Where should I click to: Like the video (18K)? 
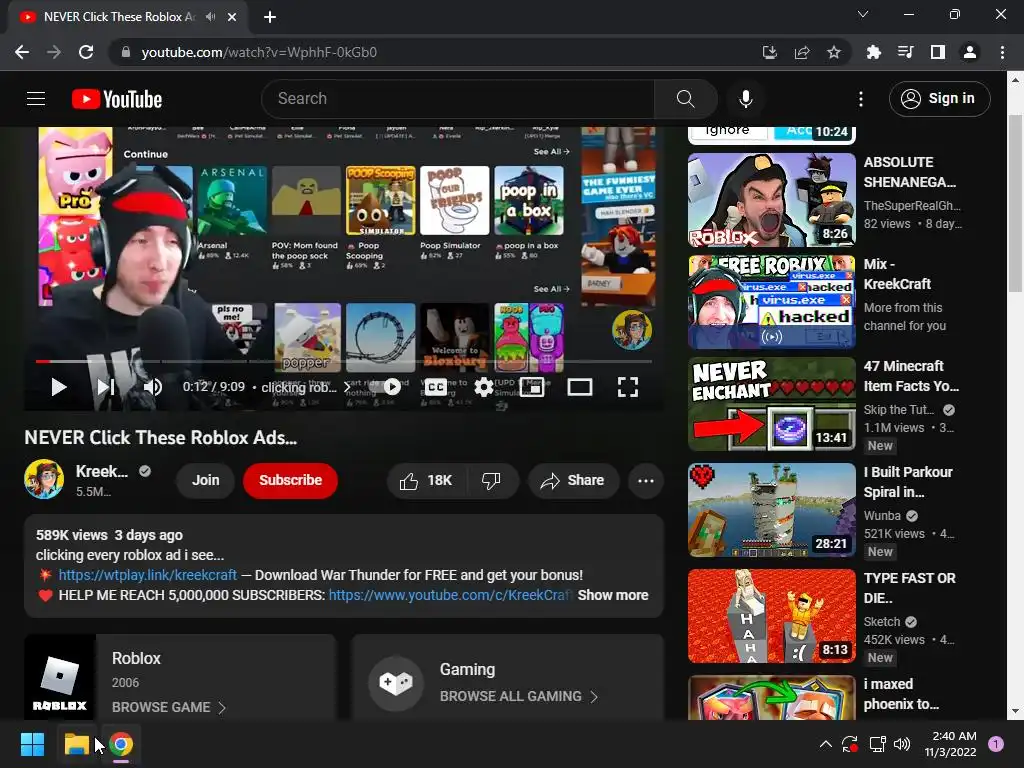(x=426, y=481)
